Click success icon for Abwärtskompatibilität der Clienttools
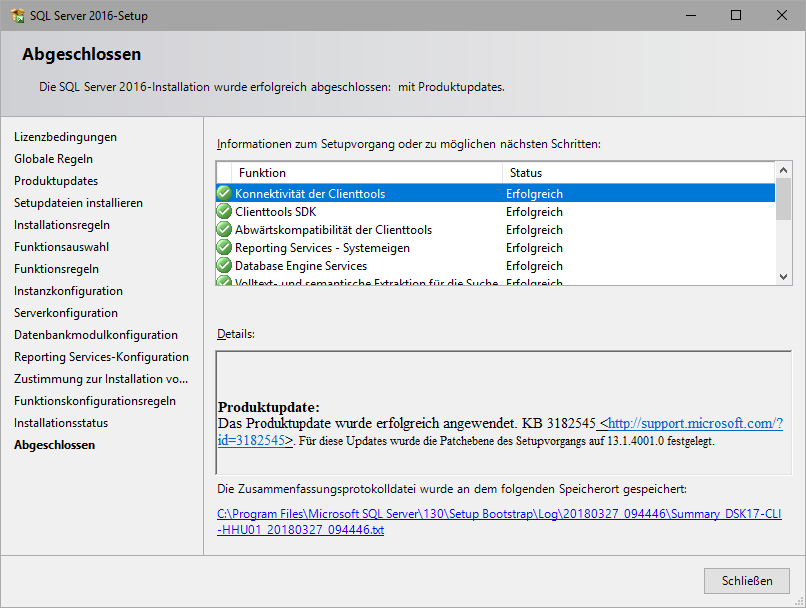Image resolution: width=806 pixels, height=608 pixels. [x=224, y=230]
